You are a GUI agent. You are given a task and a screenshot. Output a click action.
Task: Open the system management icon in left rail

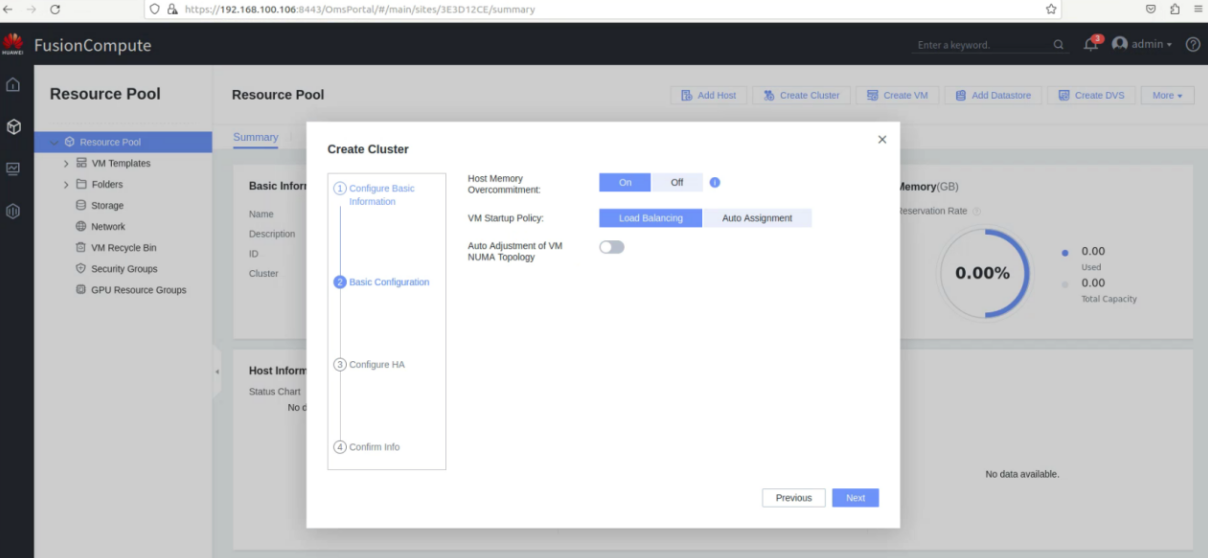[13, 211]
